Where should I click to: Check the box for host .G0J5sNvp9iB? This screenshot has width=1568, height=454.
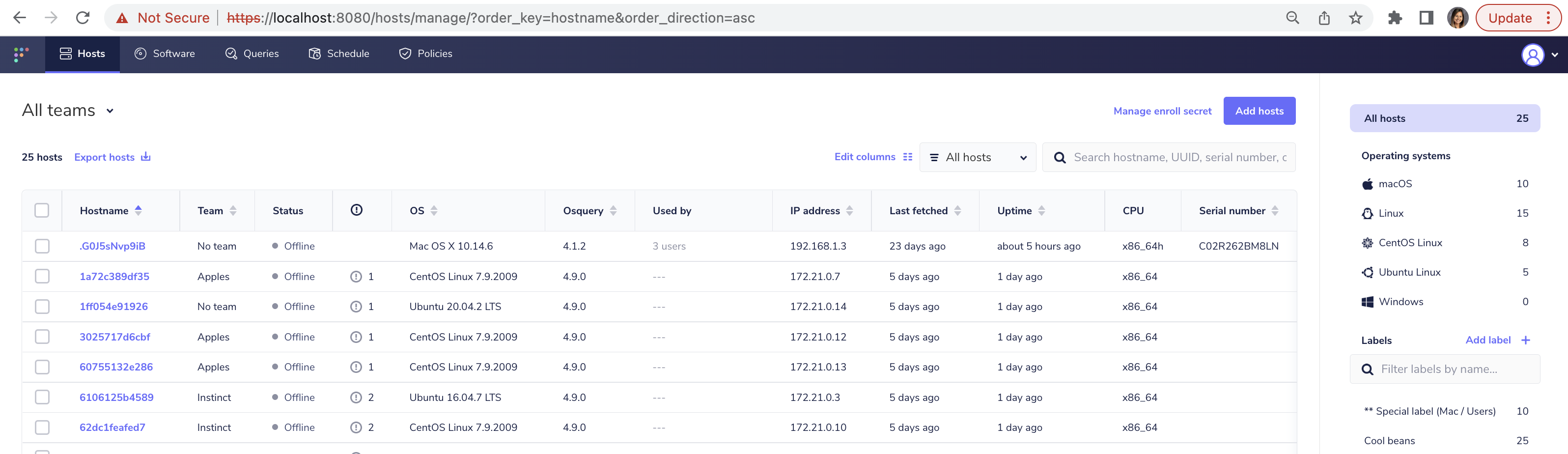pyautogui.click(x=42, y=246)
